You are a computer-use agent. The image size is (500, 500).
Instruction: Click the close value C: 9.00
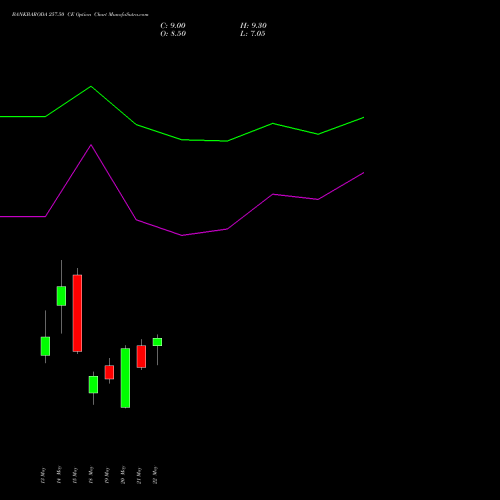click(x=173, y=26)
